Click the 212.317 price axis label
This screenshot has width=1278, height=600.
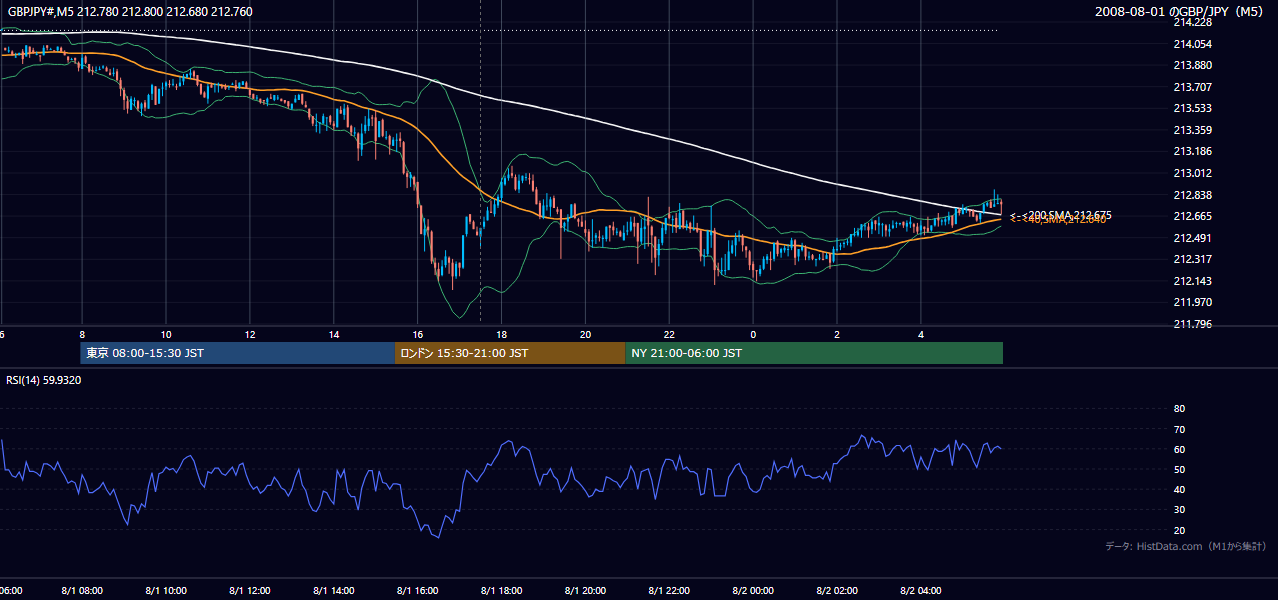(1191, 259)
